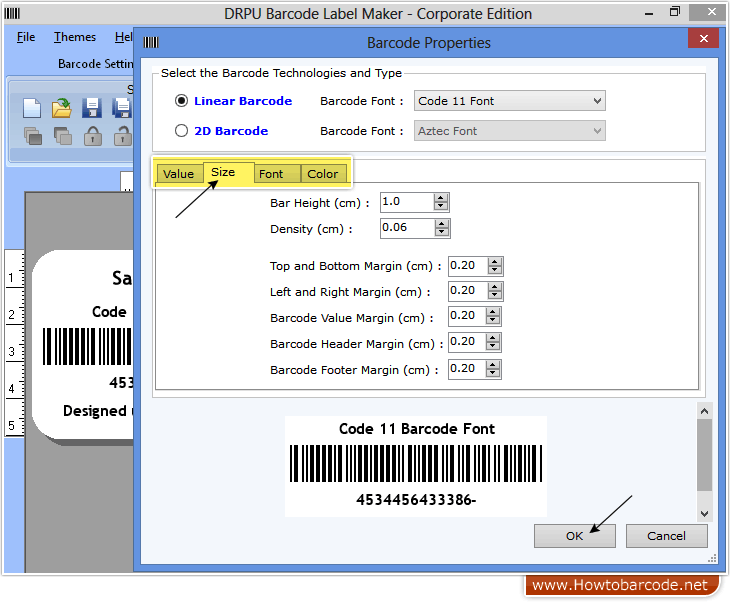This screenshot has width=730, height=602.
Task: Click the Send to Back icon
Action: pos(62,136)
